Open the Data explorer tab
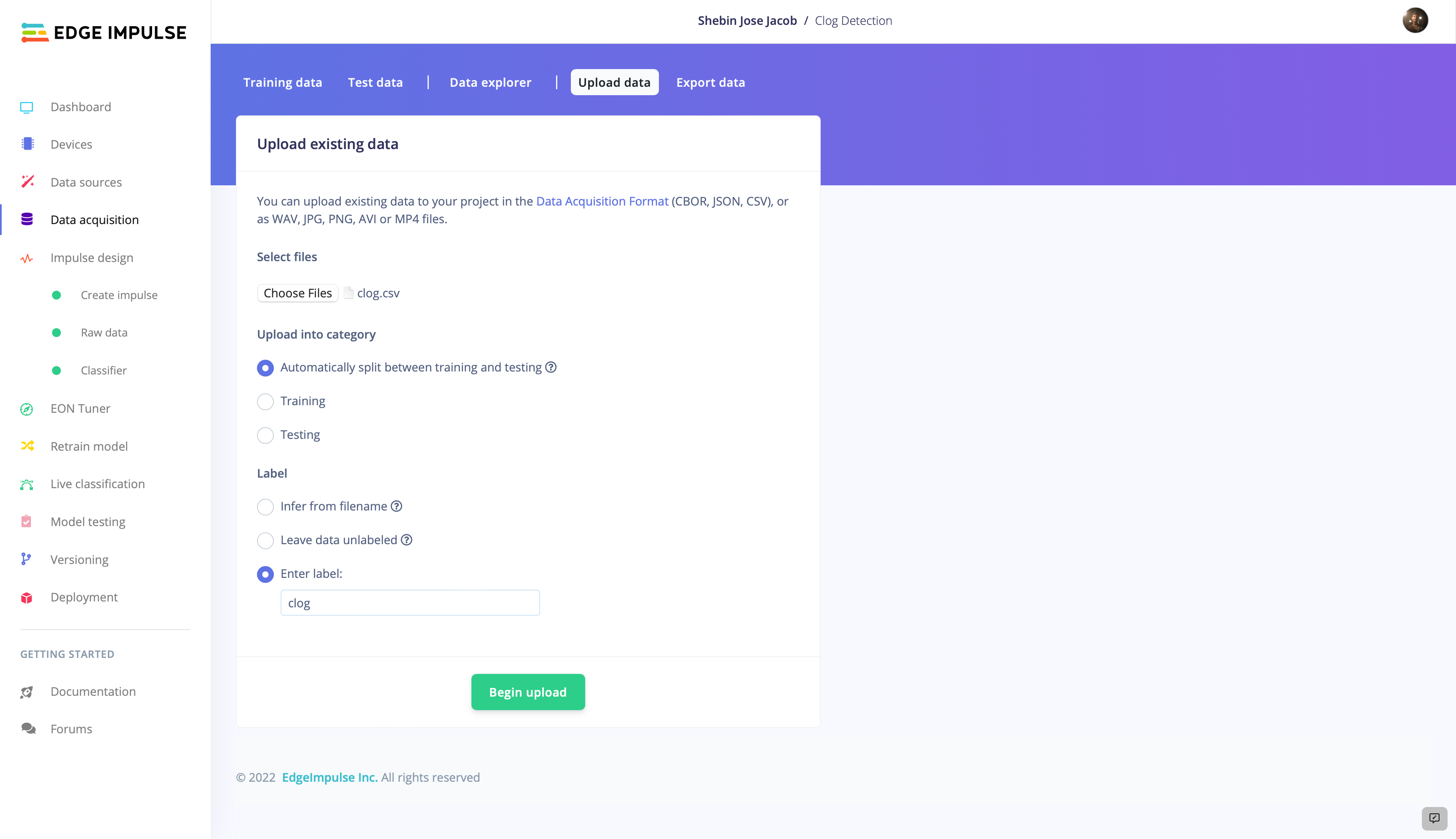This screenshot has width=1456, height=839. pyautogui.click(x=490, y=83)
